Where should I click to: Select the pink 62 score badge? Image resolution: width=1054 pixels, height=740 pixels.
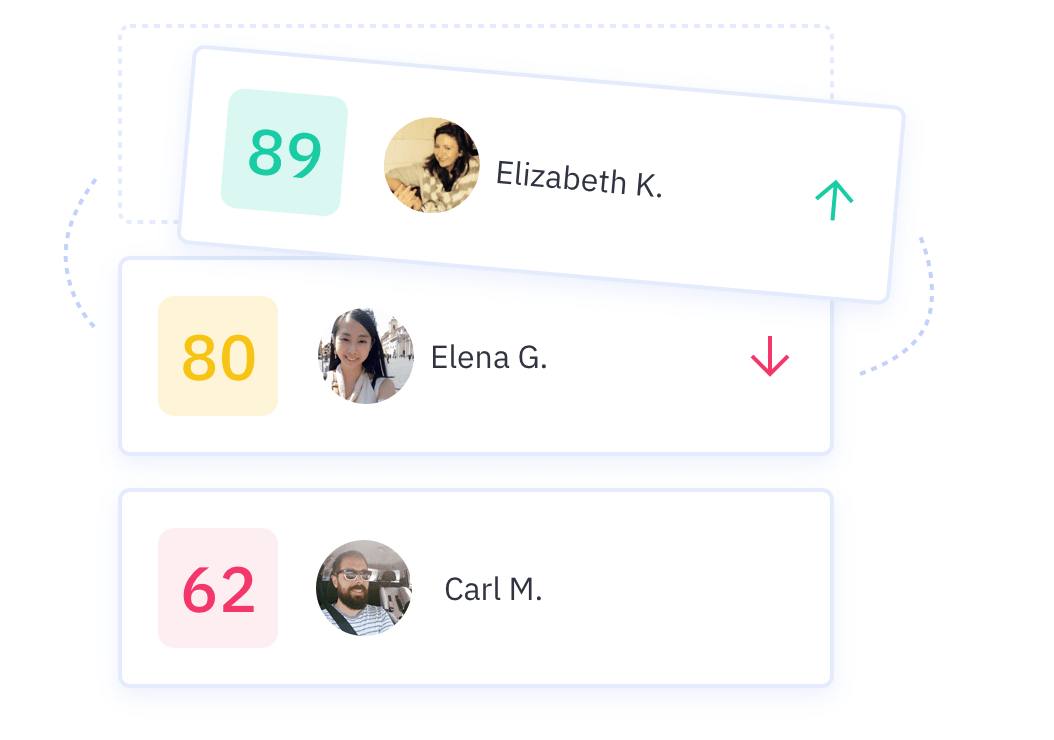[218, 588]
